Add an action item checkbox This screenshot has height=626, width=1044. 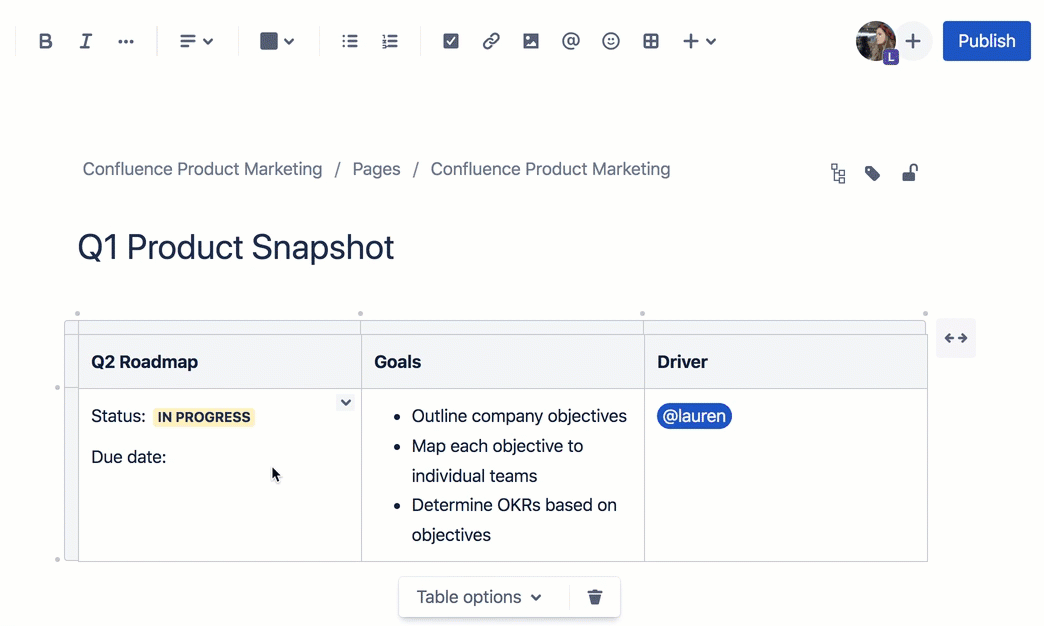(451, 41)
